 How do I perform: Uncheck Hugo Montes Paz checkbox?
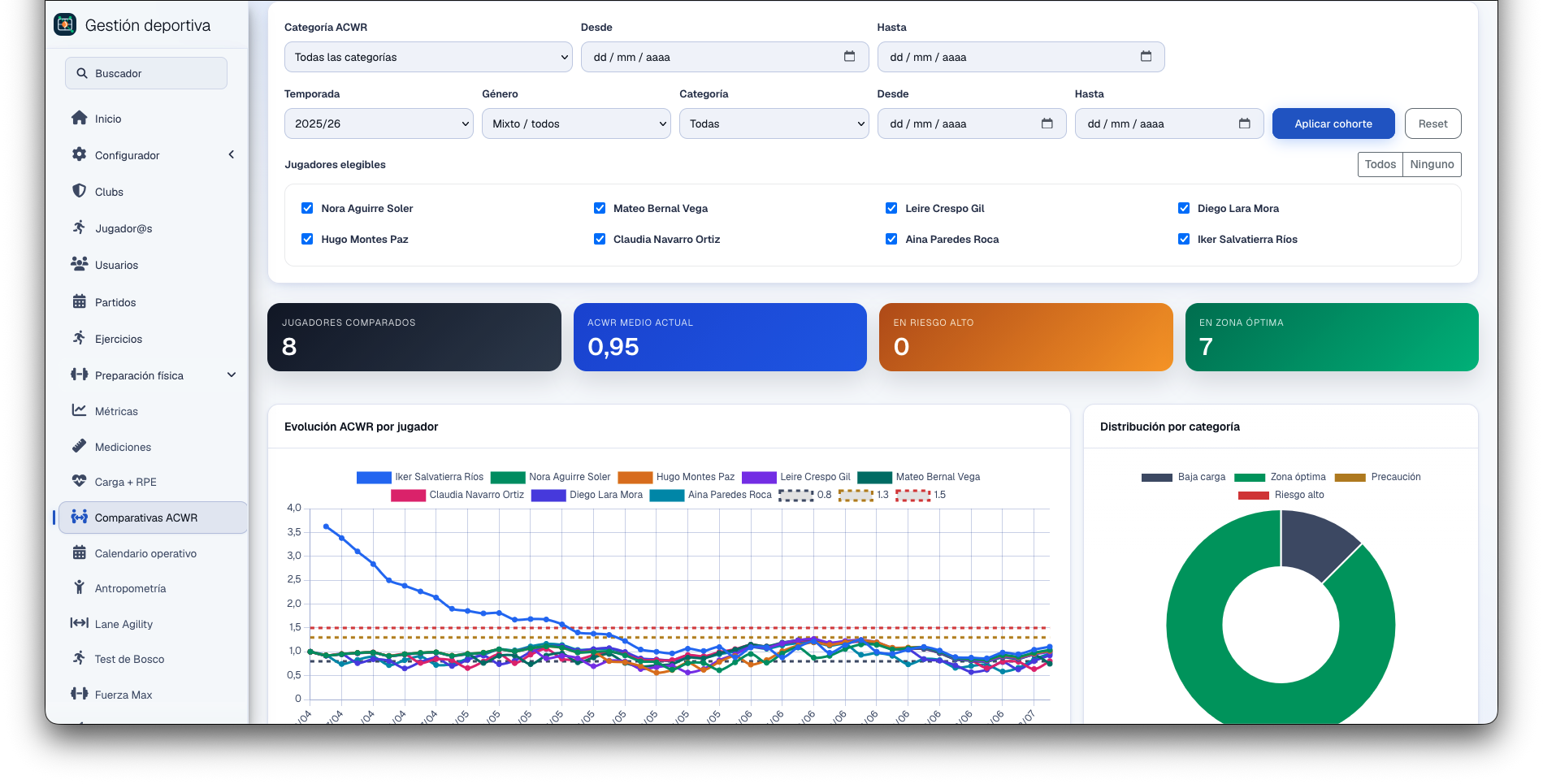tap(307, 239)
